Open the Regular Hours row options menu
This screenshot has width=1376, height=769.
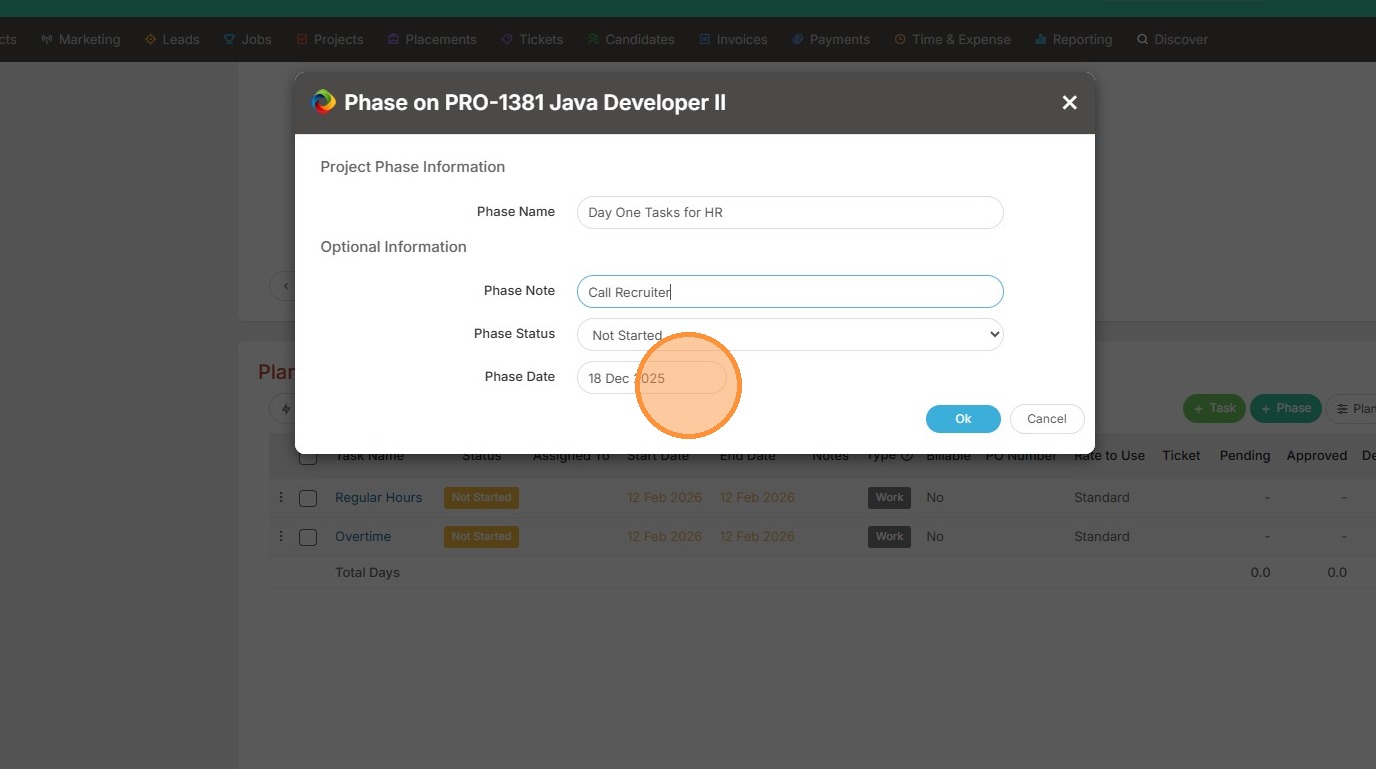click(x=281, y=497)
